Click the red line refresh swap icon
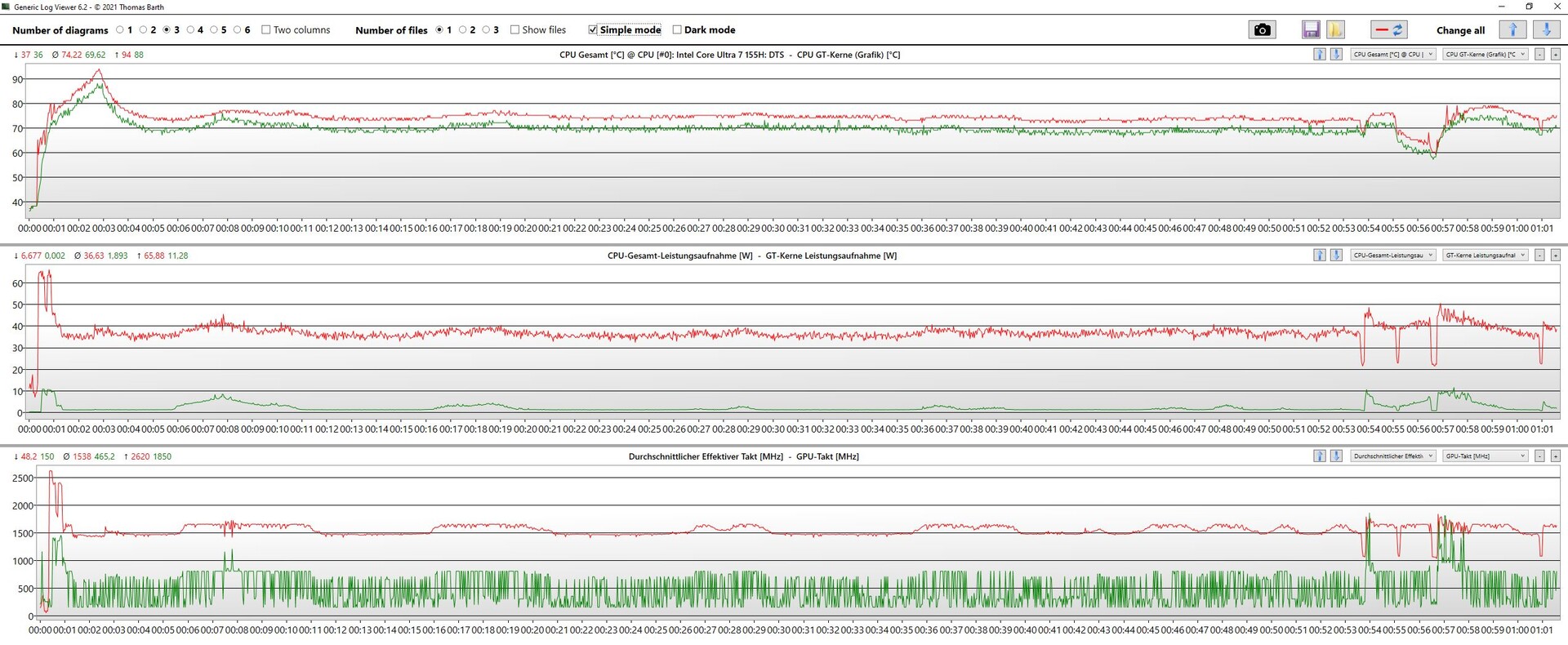Image resolution: width=1568 pixels, height=645 pixels. click(x=1388, y=30)
